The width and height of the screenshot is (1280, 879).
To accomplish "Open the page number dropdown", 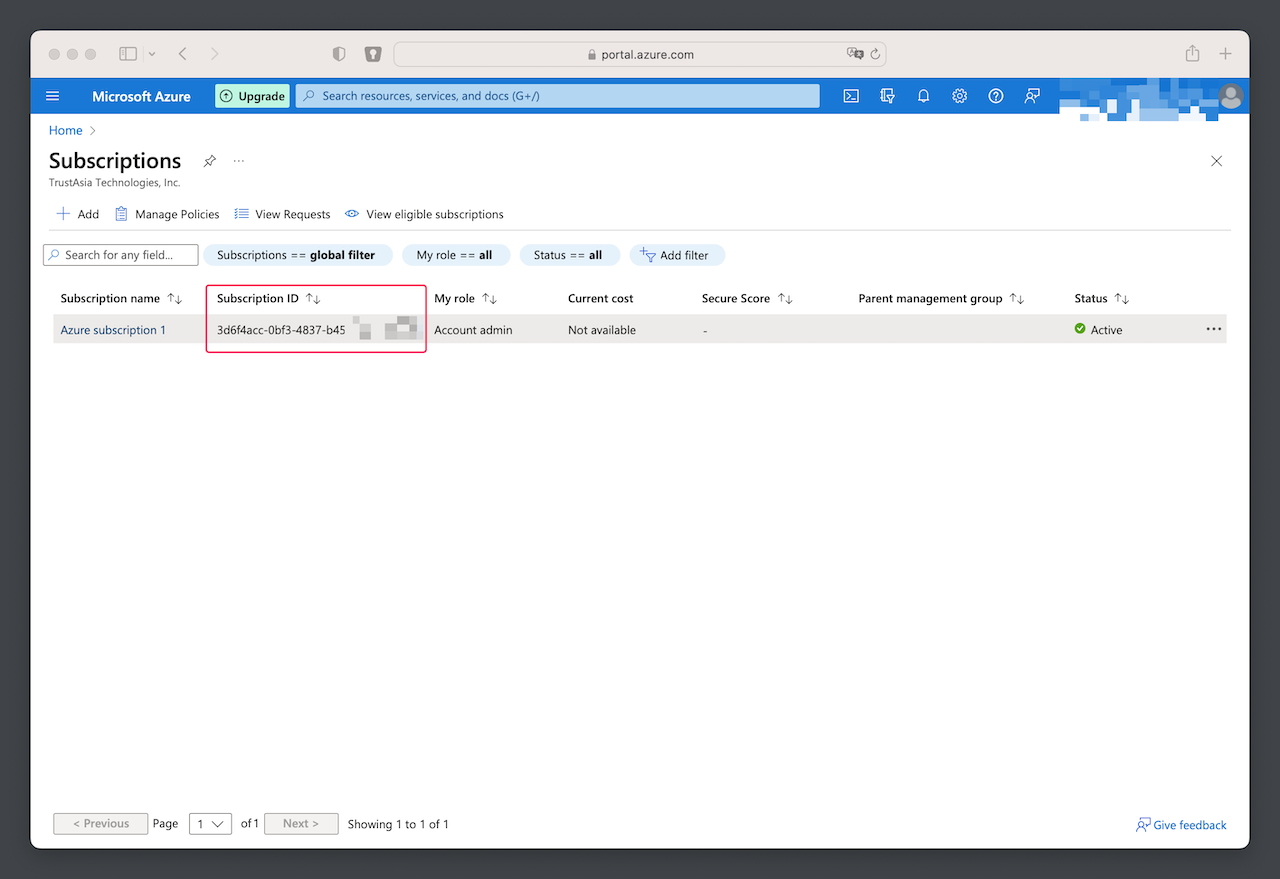I will click(210, 824).
